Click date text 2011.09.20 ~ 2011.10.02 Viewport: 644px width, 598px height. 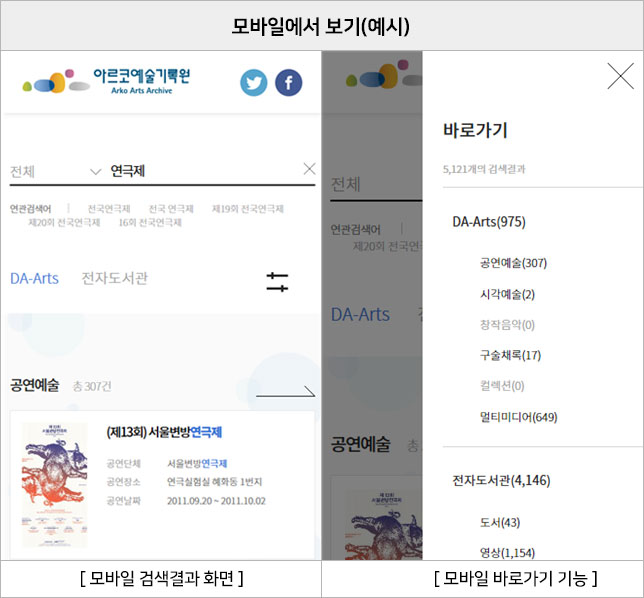(x=216, y=501)
